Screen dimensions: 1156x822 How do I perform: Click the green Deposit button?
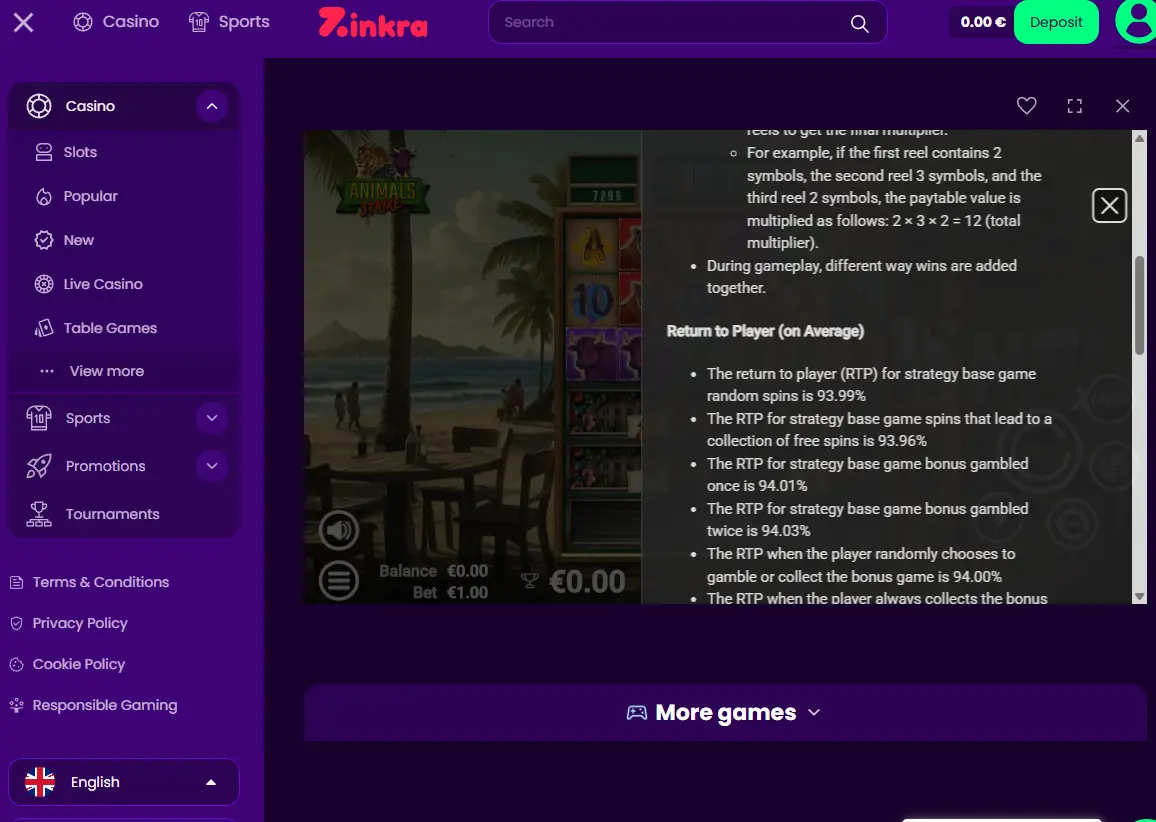point(1056,22)
